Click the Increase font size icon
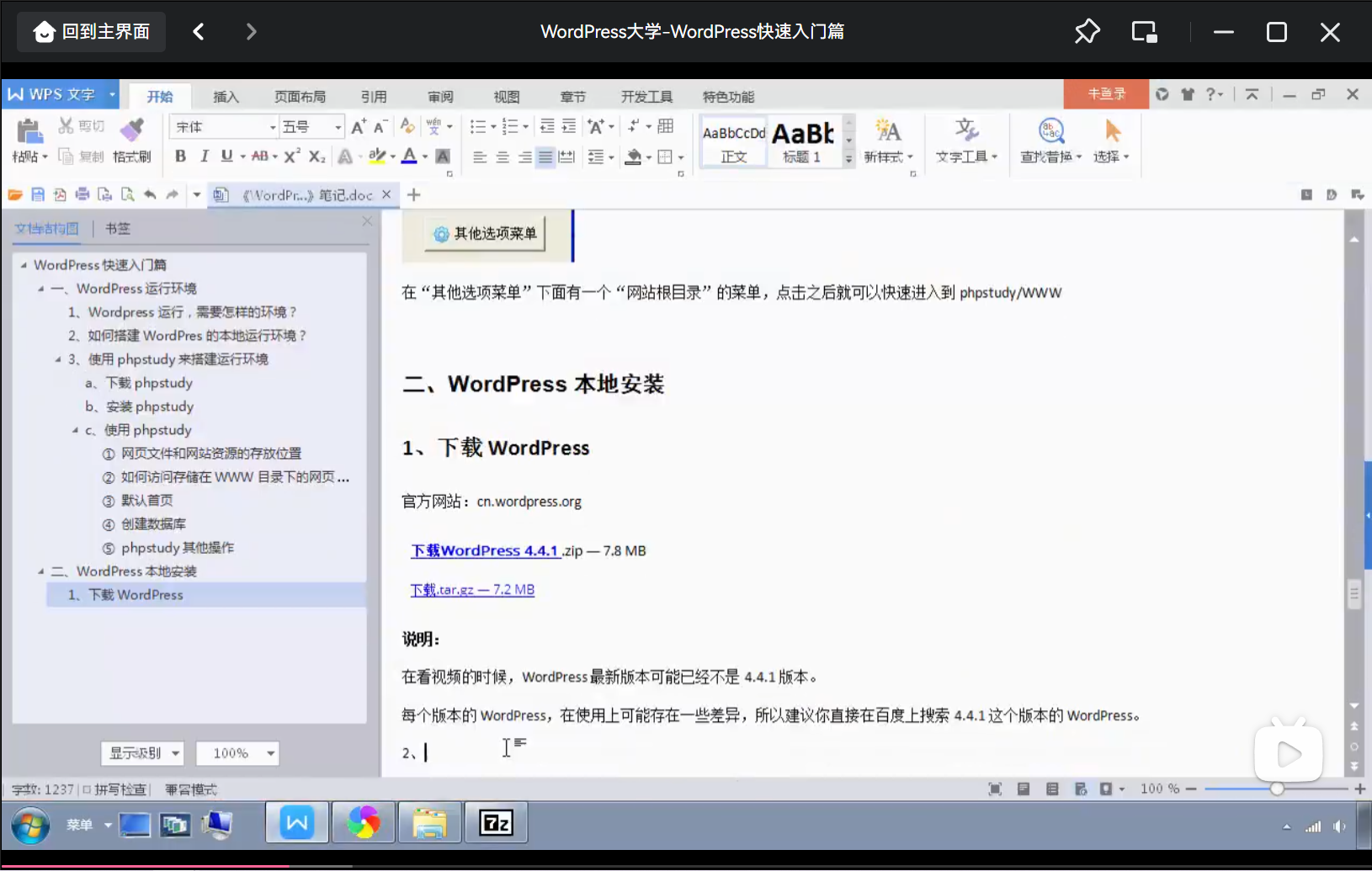Viewport: 1372px width, 871px height. (359, 126)
